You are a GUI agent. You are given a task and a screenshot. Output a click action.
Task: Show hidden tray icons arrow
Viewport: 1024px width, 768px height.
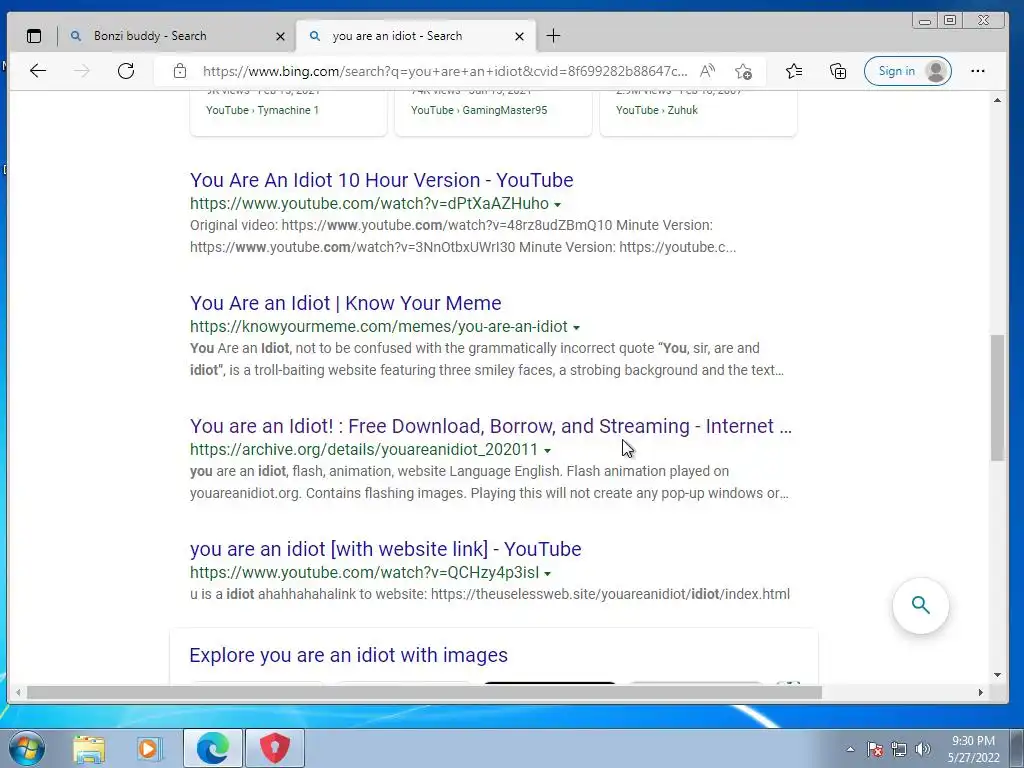click(x=850, y=749)
